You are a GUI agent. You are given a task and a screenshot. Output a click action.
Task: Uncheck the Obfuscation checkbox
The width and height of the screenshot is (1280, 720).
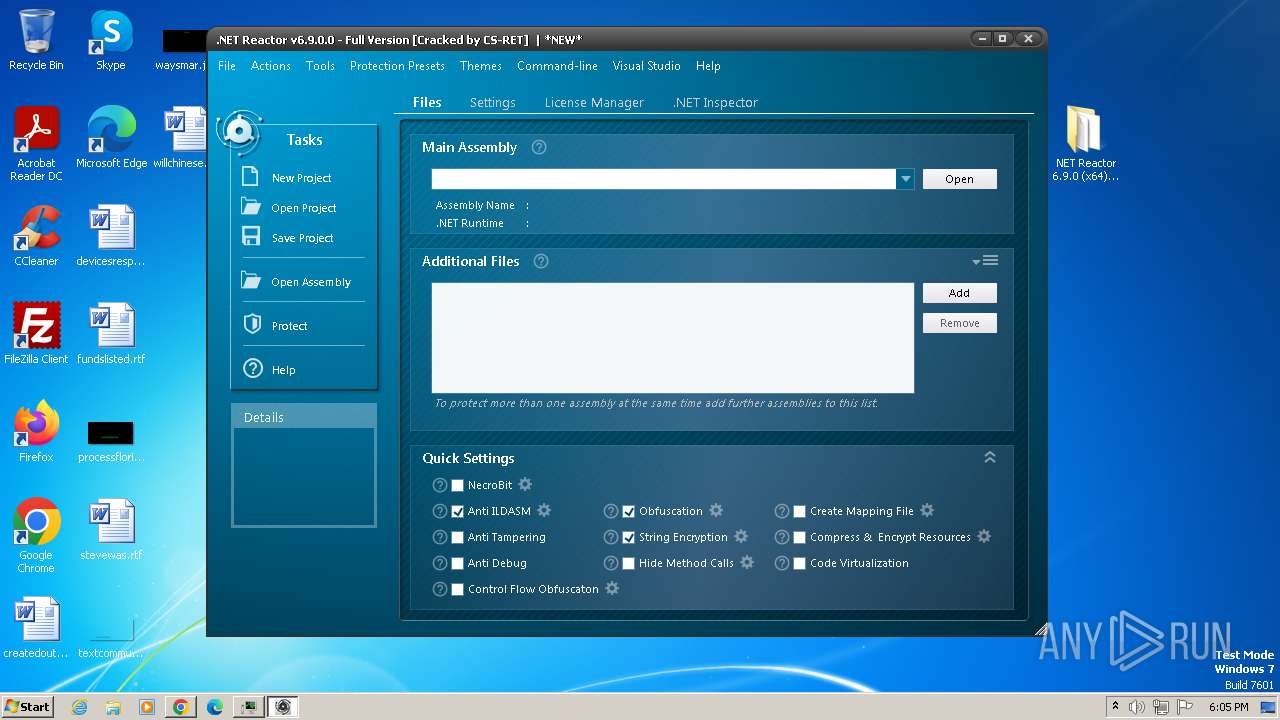629,511
